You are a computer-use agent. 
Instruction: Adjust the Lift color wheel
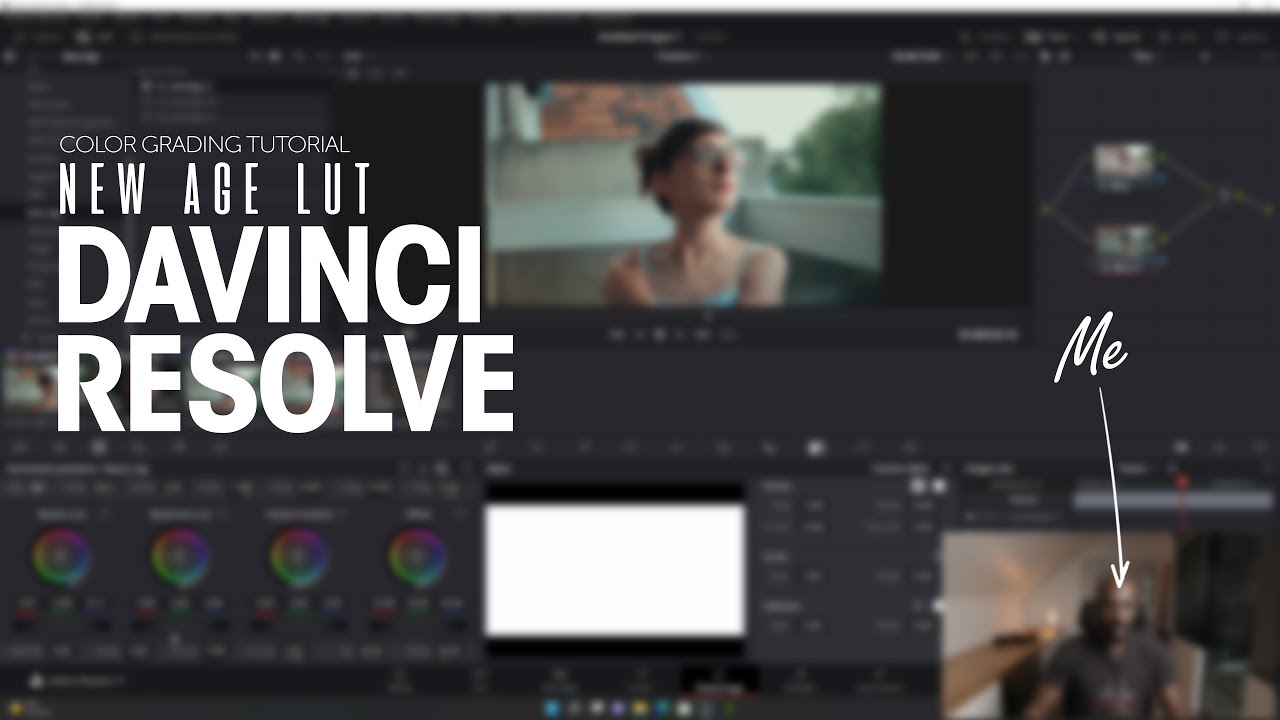(63, 556)
